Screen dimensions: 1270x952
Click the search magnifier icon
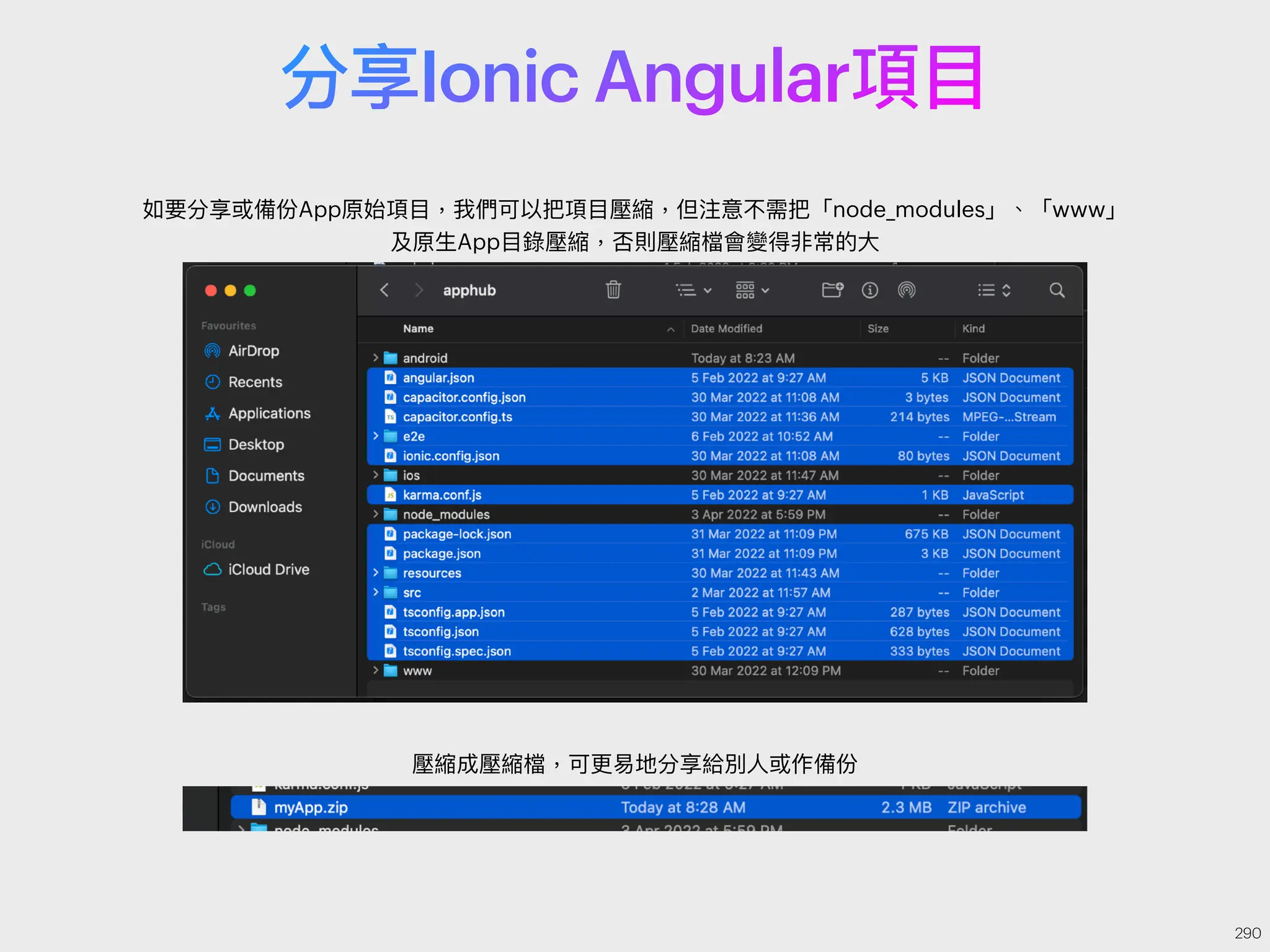(1057, 290)
